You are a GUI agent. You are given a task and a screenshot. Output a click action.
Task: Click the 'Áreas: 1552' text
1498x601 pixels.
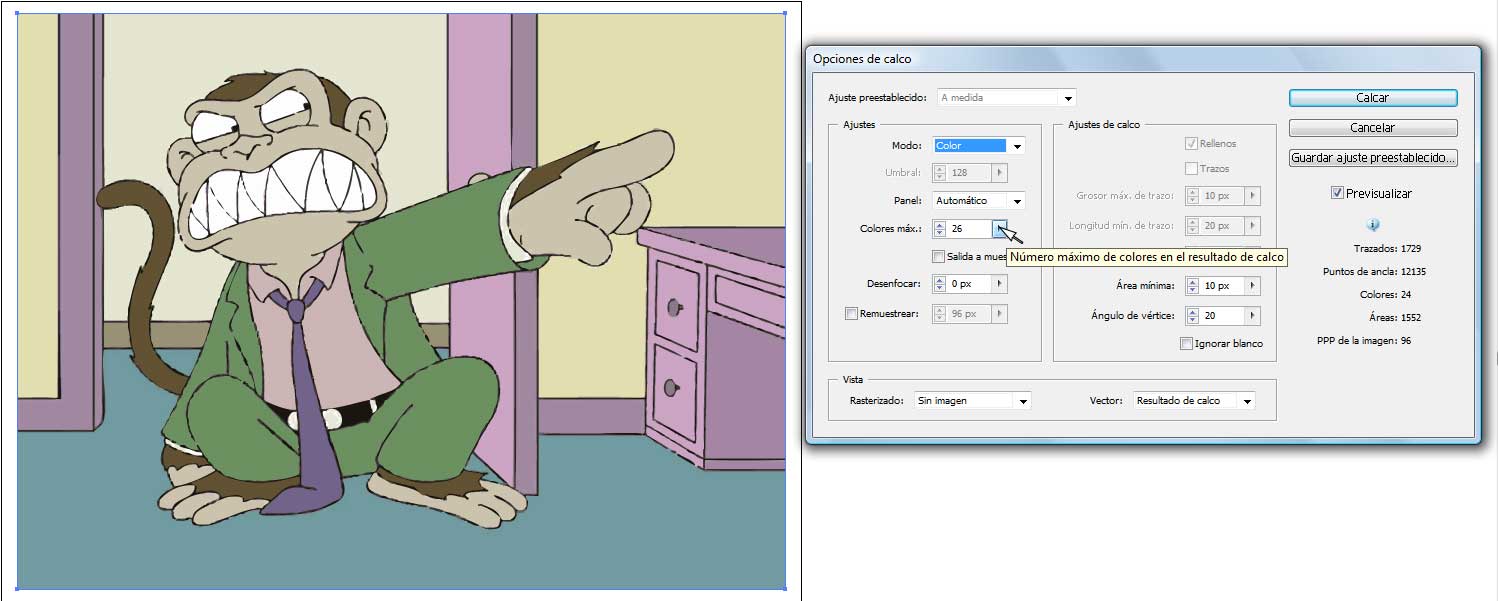pos(1395,318)
